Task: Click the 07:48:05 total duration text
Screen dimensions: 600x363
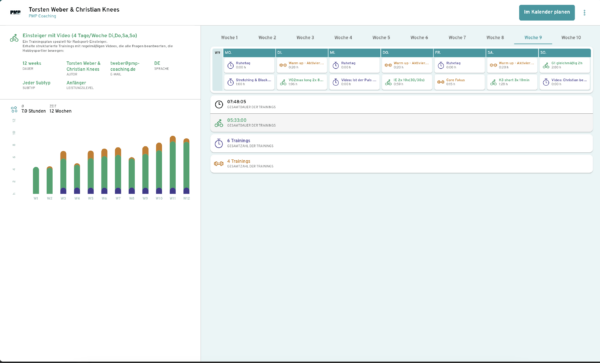Action: coord(236,102)
